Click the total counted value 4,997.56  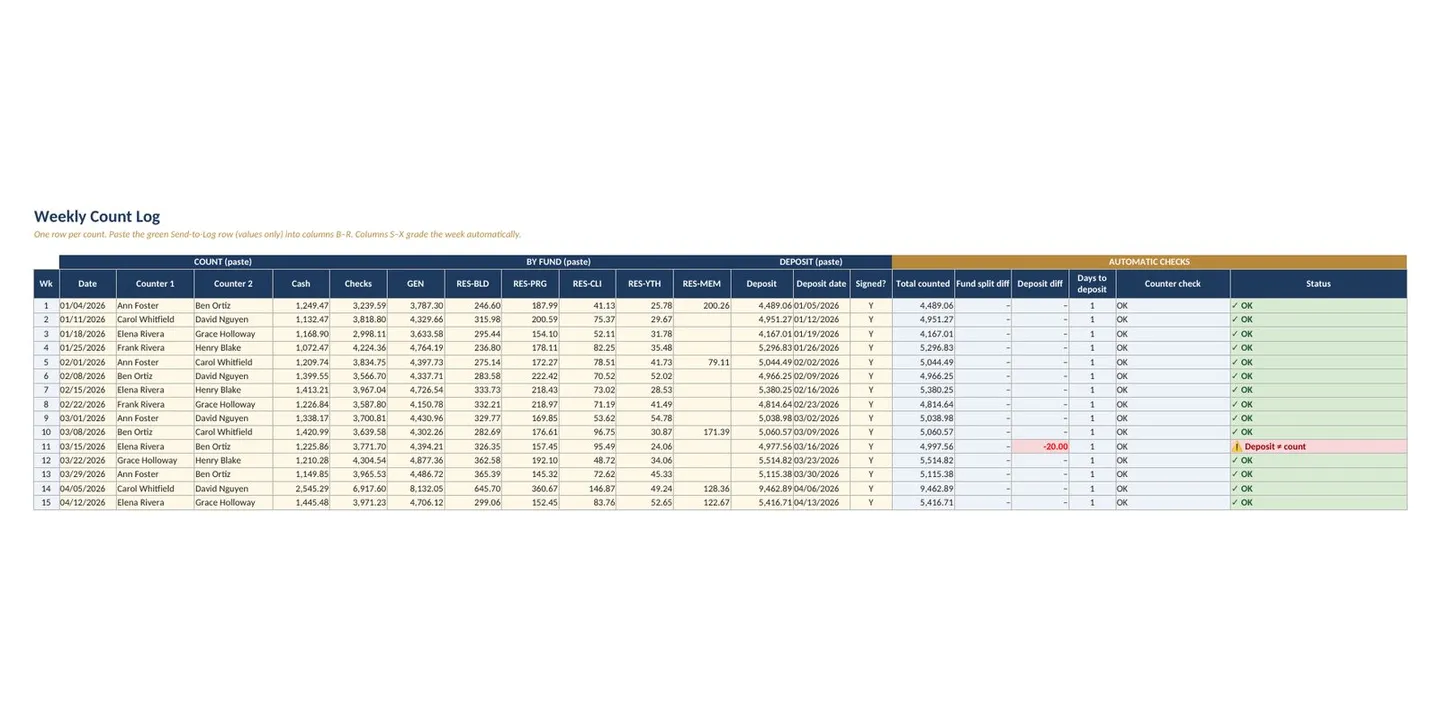[923, 447]
